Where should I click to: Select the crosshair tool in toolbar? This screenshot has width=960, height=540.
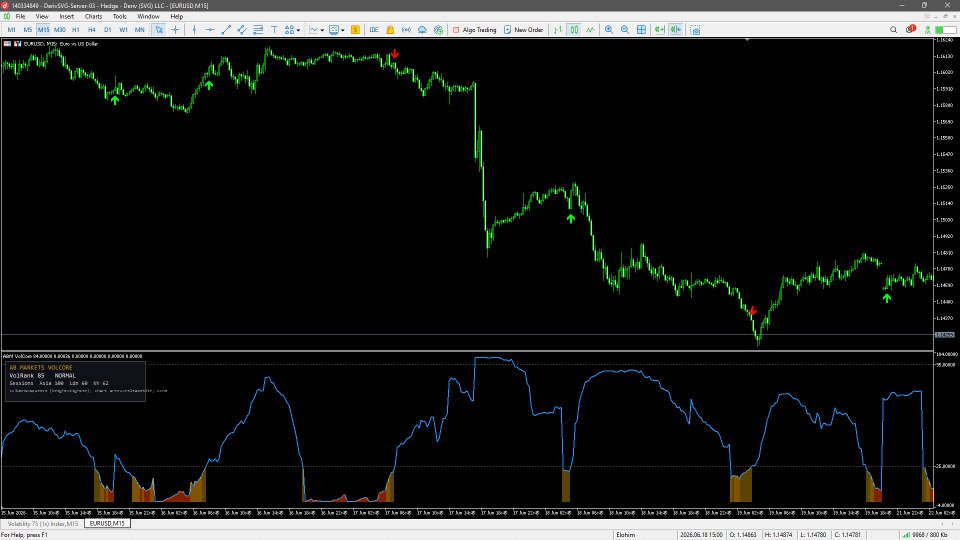tap(175, 29)
